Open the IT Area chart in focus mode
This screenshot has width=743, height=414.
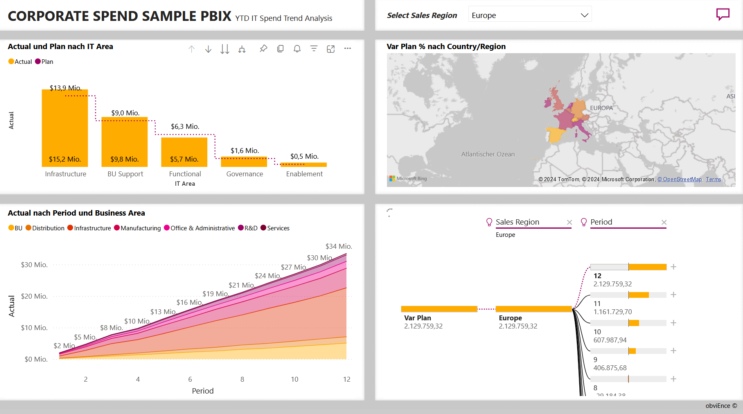click(x=331, y=49)
